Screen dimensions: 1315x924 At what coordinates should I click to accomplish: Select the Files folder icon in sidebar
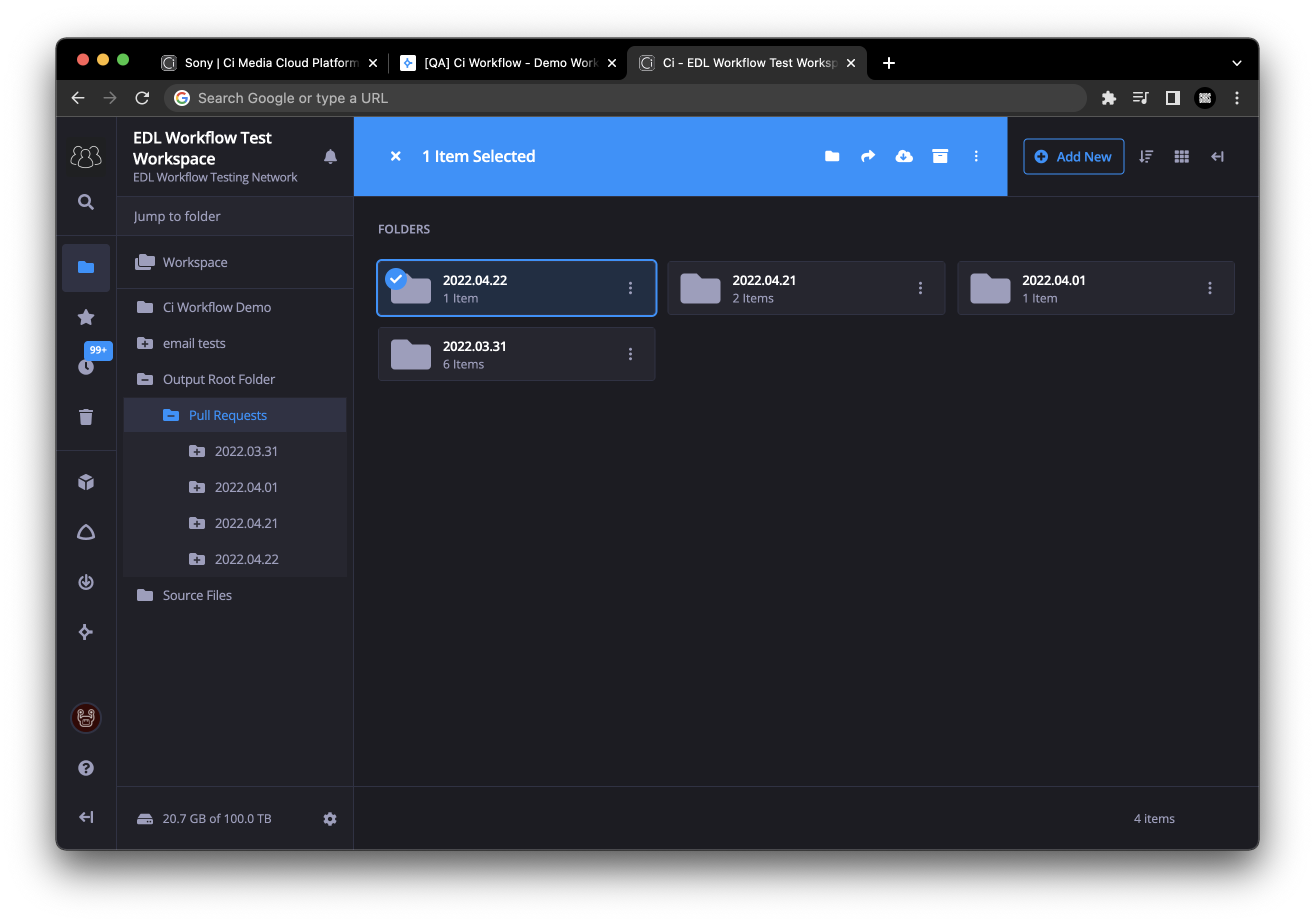click(x=86, y=267)
